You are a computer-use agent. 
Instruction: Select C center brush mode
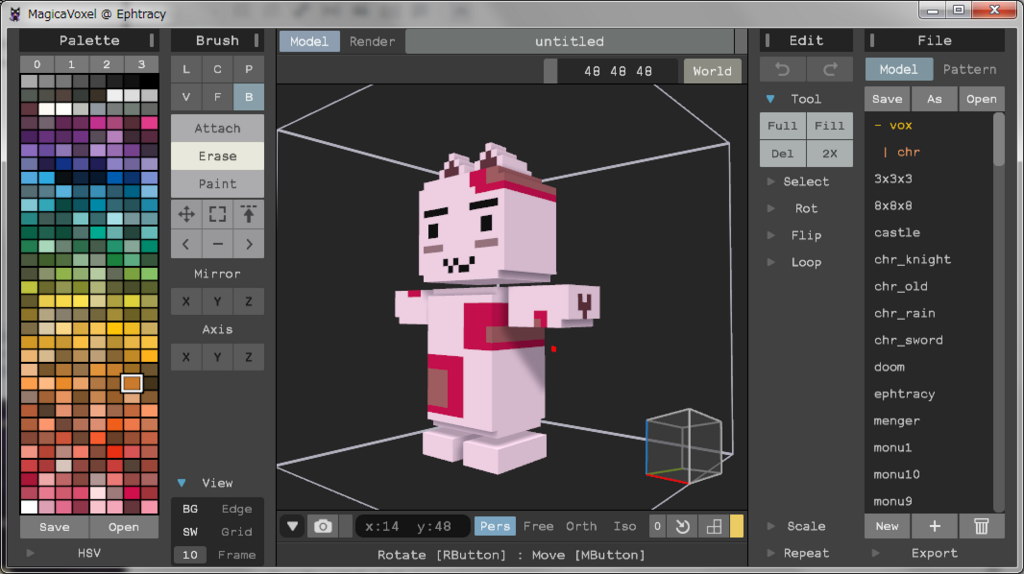(x=217, y=69)
